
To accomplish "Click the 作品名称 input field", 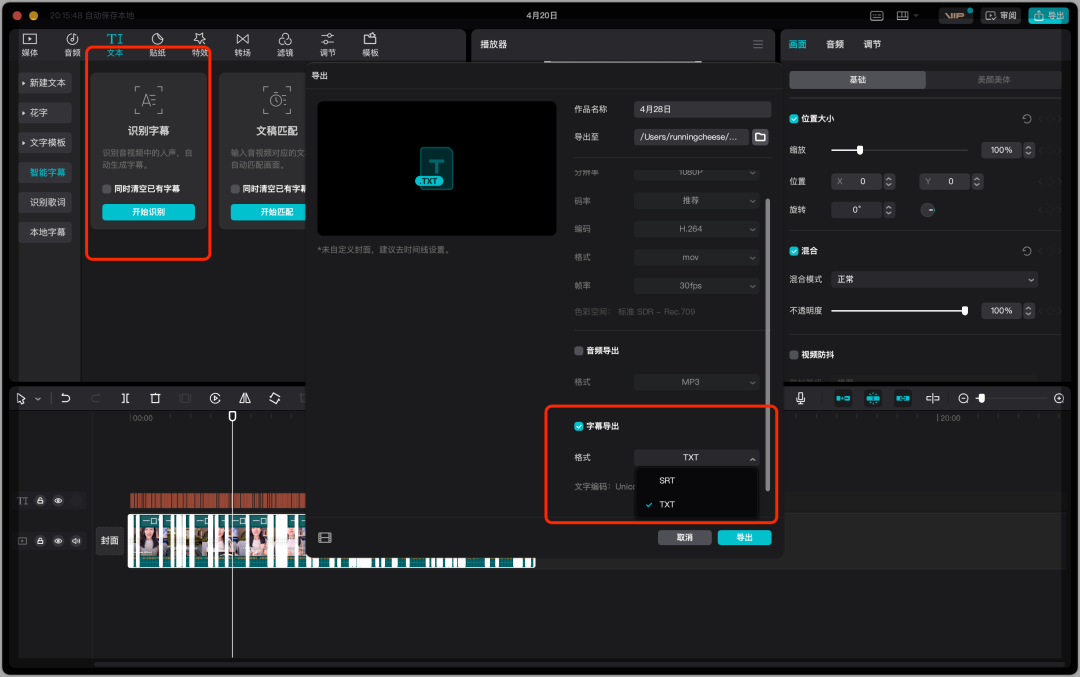I will pos(702,109).
